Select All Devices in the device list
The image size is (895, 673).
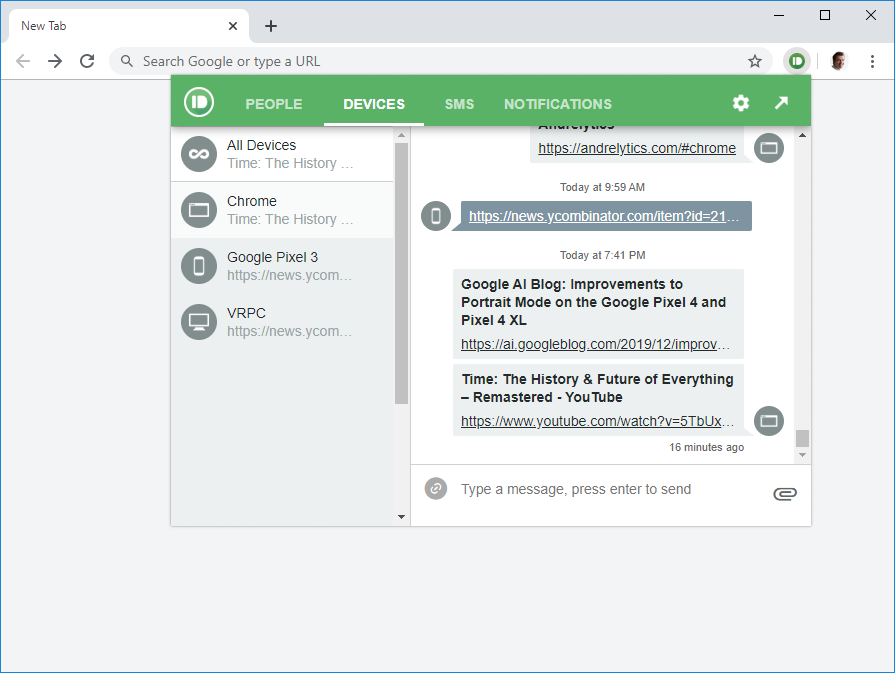coord(282,154)
